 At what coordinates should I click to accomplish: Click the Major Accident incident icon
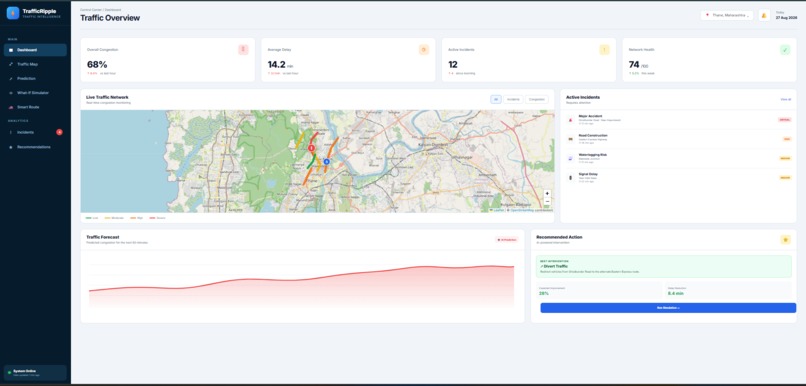pyautogui.click(x=570, y=120)
